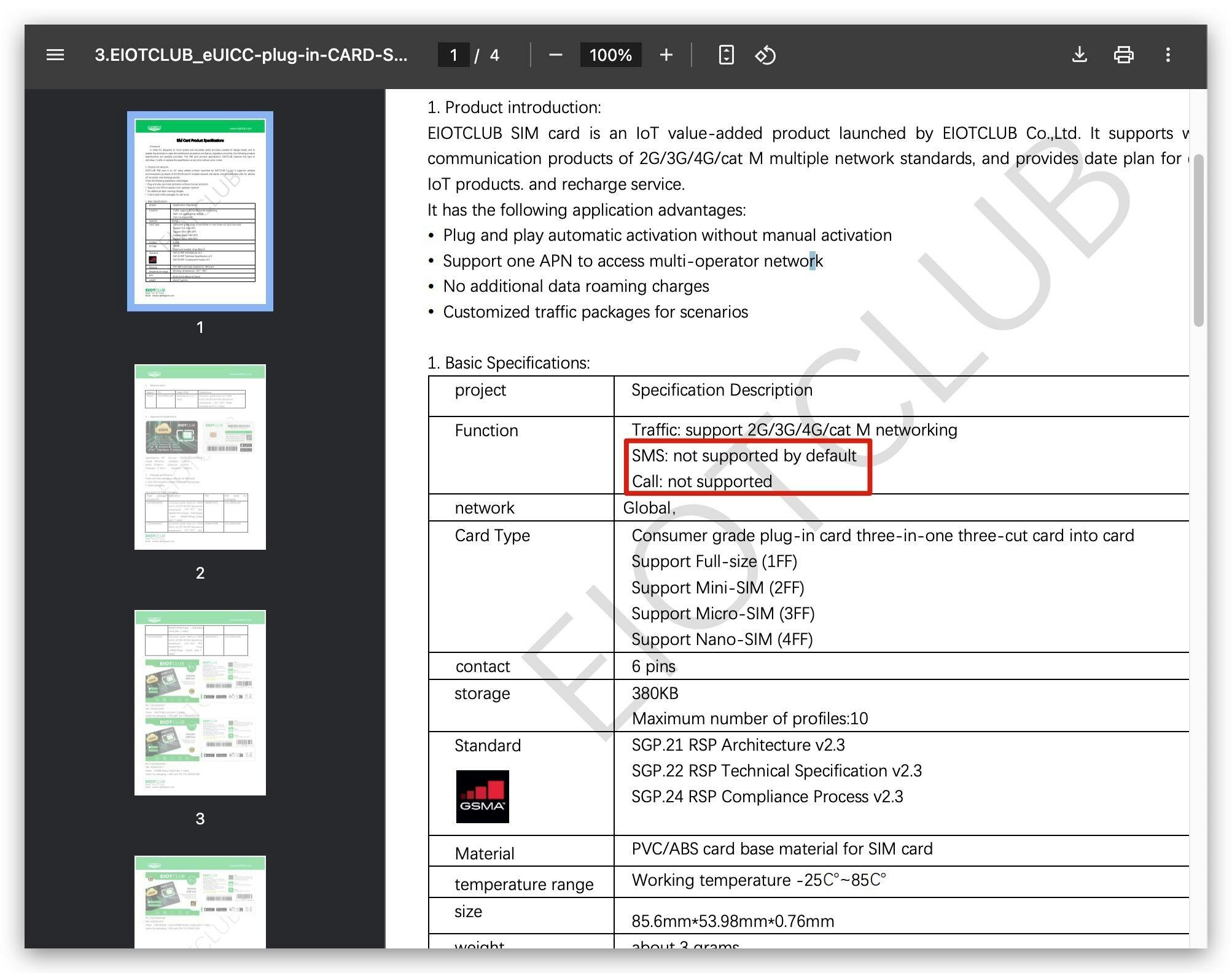1232x973 pixels.
Task: Click the fit to page icon
Action: pyautogui.click(x=726, y=55)
